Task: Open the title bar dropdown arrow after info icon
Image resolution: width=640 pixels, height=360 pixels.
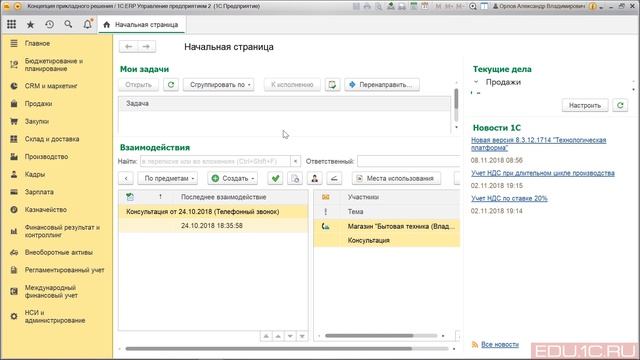Action: tap(601, 7)
